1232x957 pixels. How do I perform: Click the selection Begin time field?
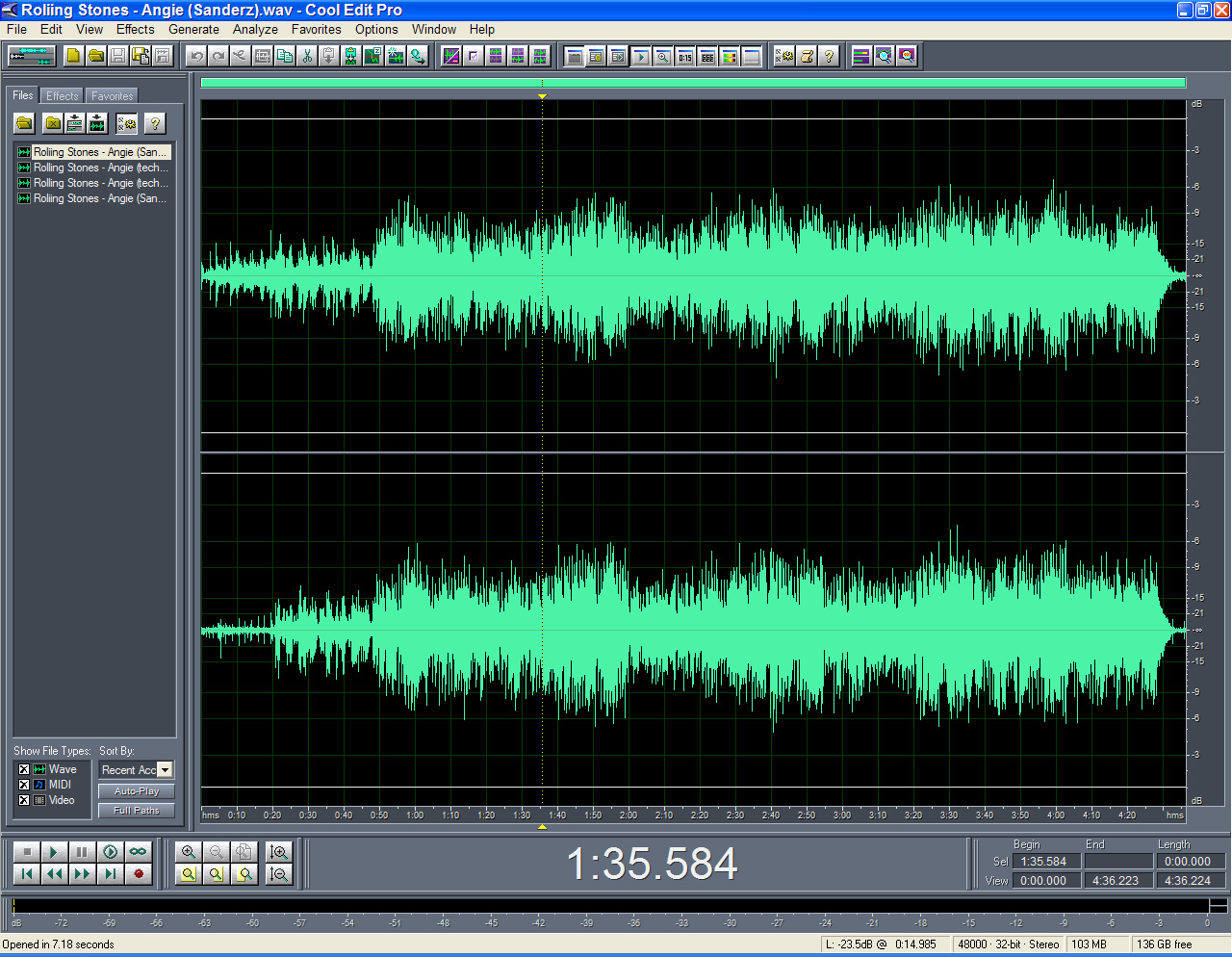pos(1046,862)
